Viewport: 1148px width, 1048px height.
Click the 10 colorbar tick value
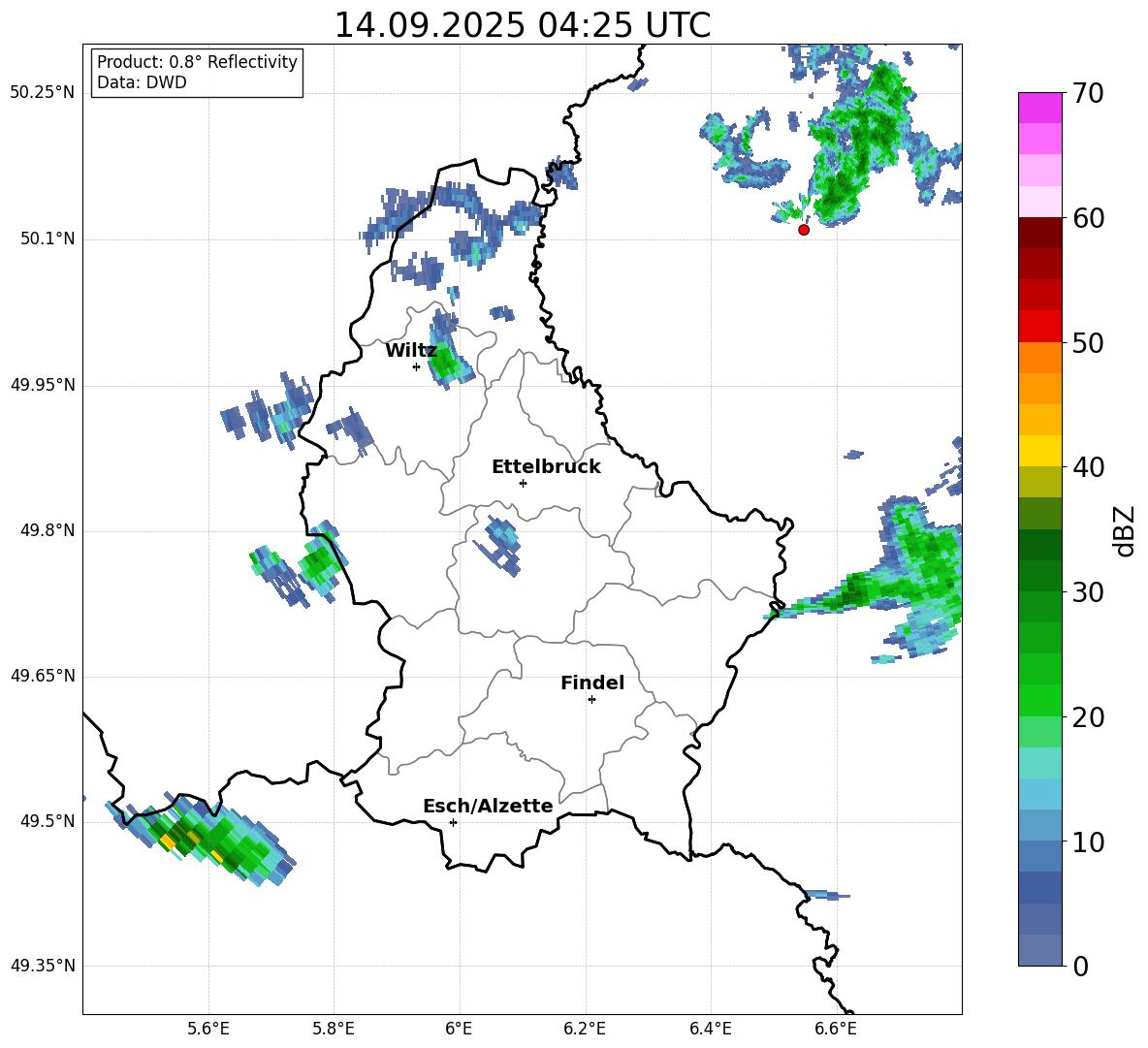(1088, 842)
